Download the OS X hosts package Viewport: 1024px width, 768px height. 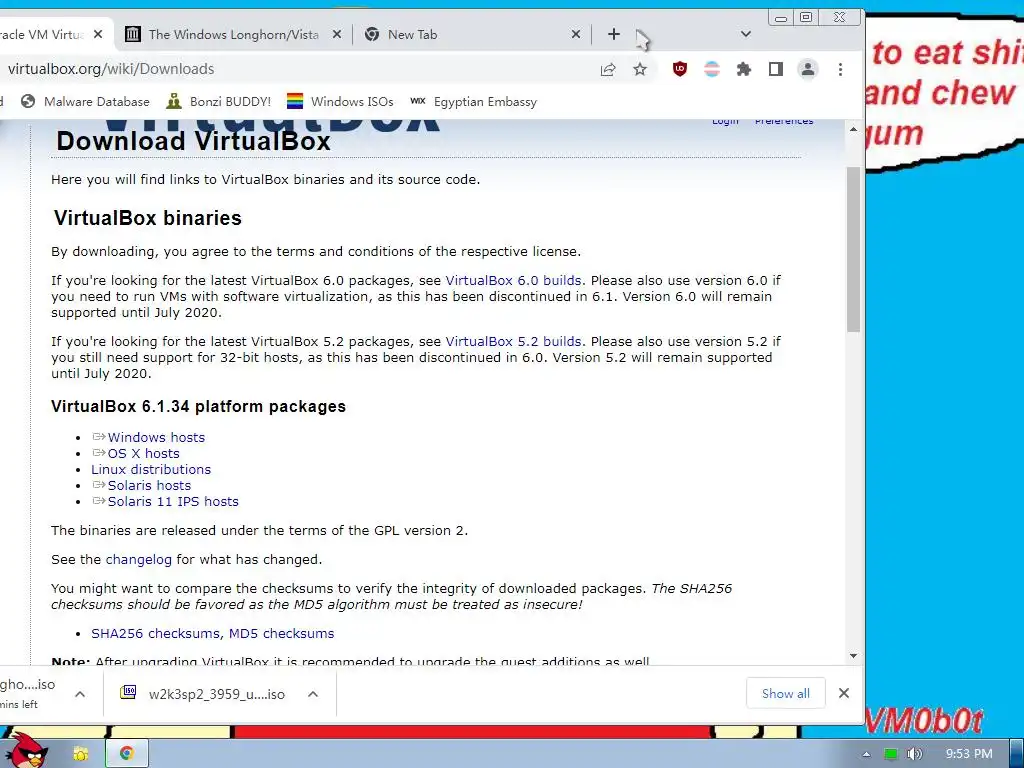[x=144, y=453]
